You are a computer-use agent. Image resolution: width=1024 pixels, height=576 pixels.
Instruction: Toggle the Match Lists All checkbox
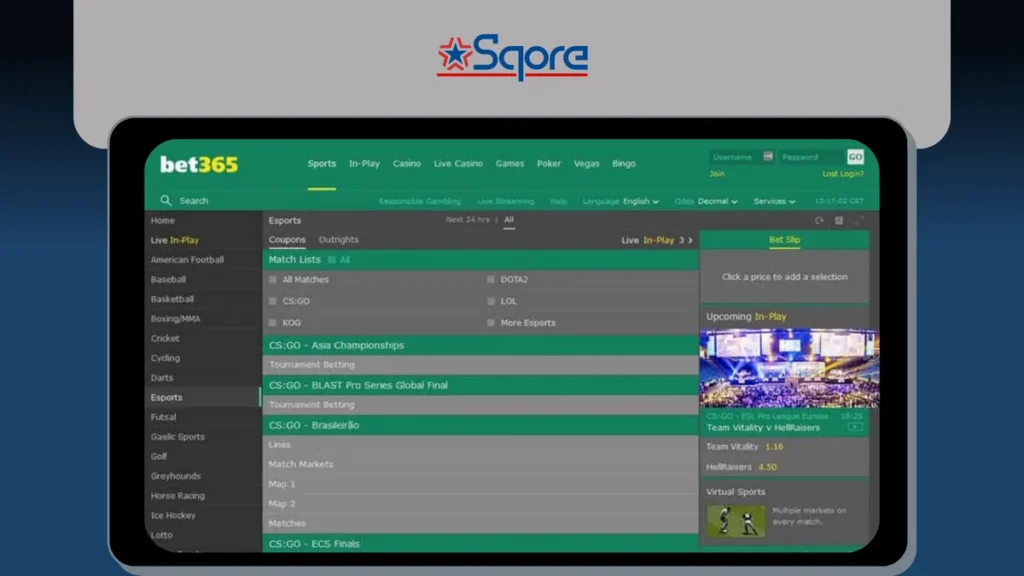tap(332, 260)
